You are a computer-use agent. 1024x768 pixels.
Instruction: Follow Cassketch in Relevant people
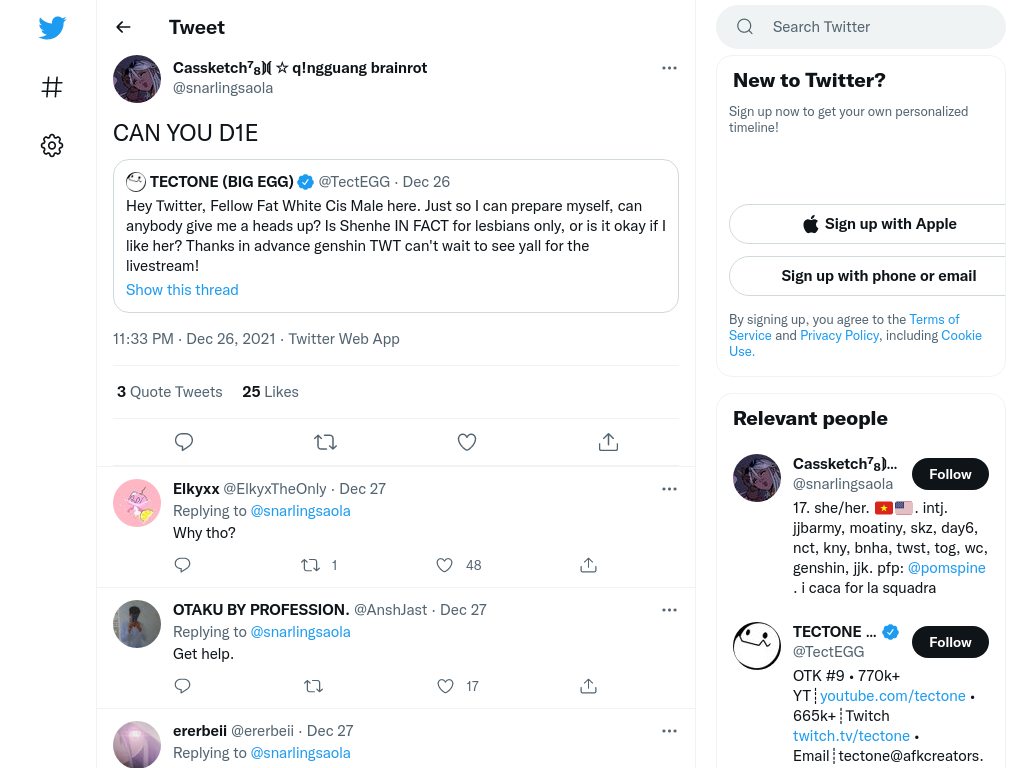[x=950, y=474]
